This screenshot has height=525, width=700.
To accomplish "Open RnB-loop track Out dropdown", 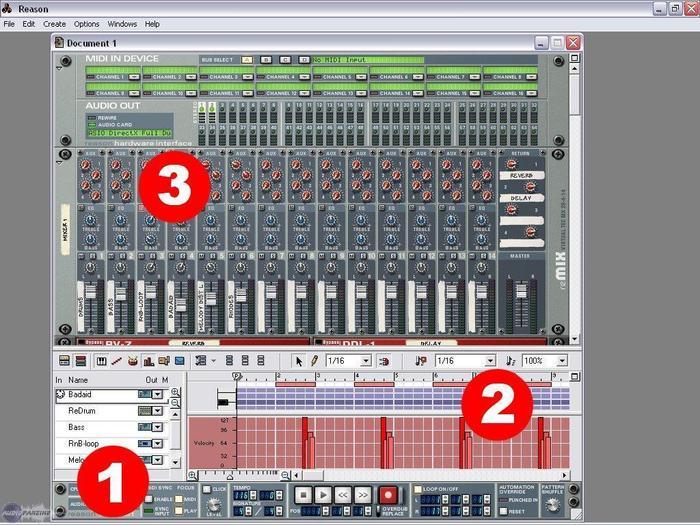I will pos(158,444).
